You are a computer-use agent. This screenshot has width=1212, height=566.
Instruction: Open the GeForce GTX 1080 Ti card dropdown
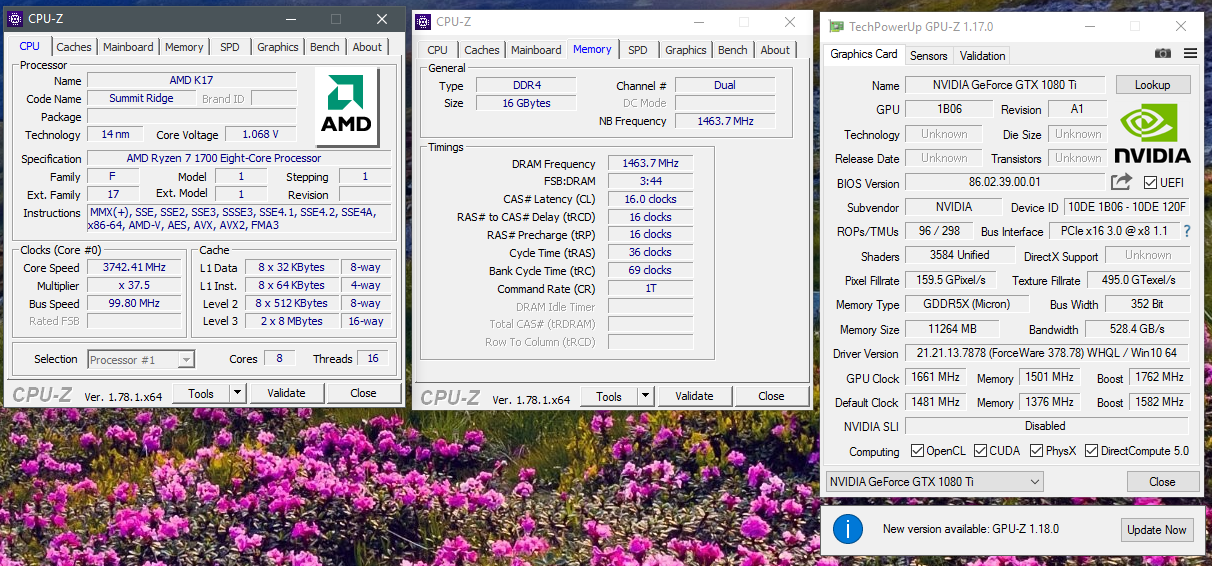coord(934,482)
